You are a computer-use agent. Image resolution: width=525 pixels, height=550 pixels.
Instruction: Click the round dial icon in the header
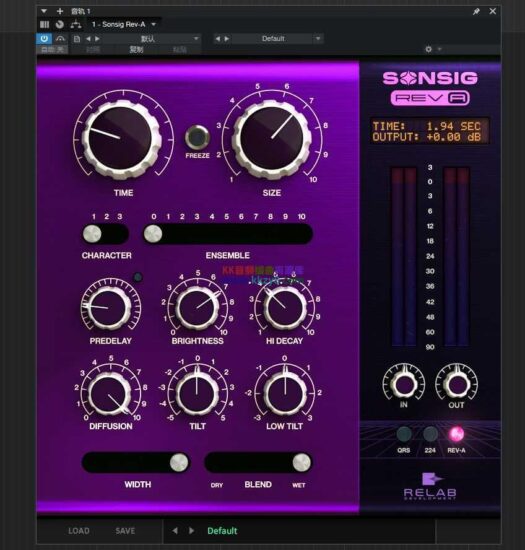click(x=60, y=24)
